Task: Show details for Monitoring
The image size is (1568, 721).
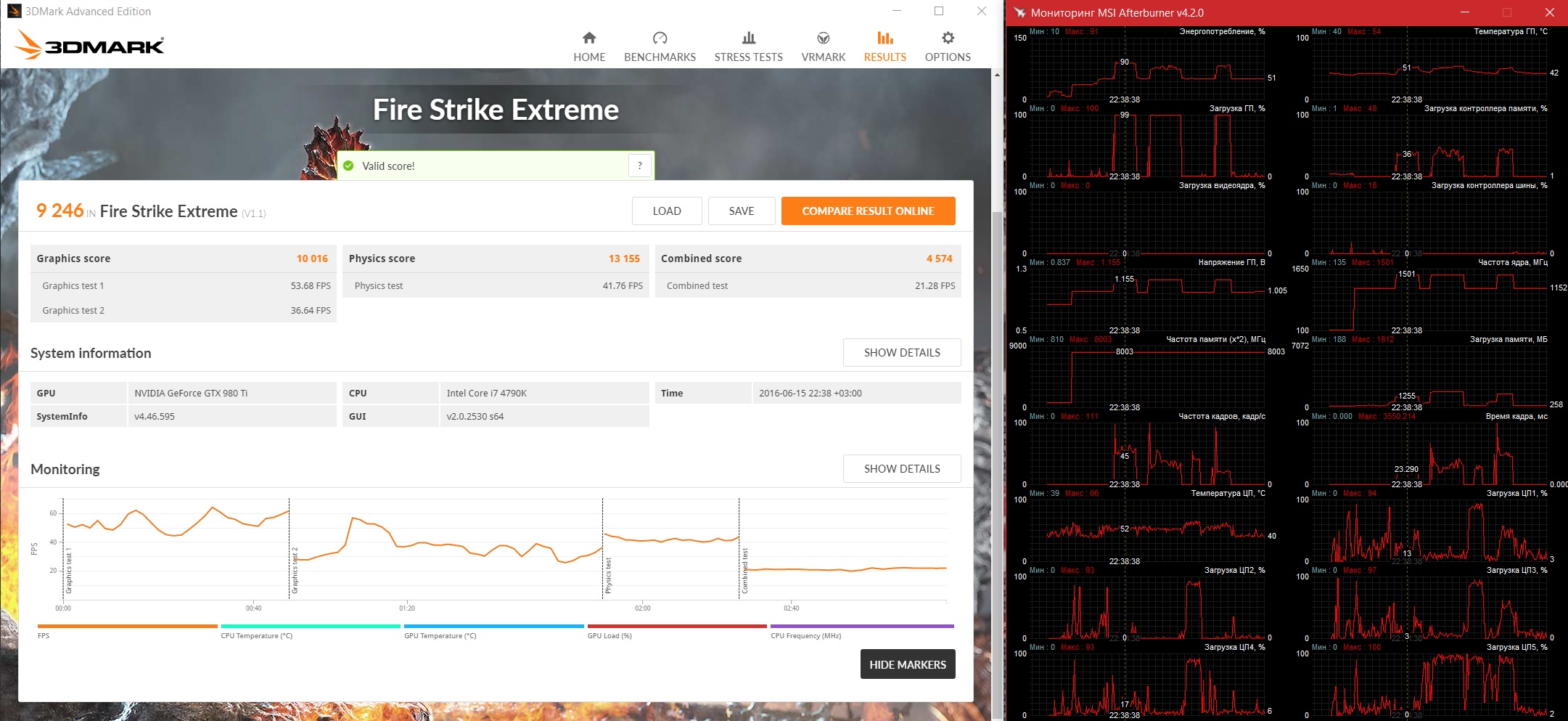Action: (902, 469)
